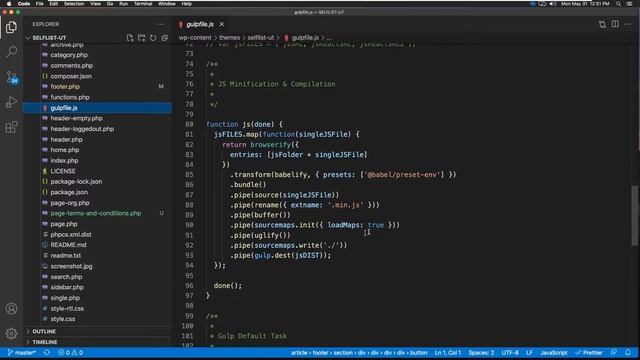Screen dimensions: 640x360
Task: Open style.css in explorer
Action: 63,319
